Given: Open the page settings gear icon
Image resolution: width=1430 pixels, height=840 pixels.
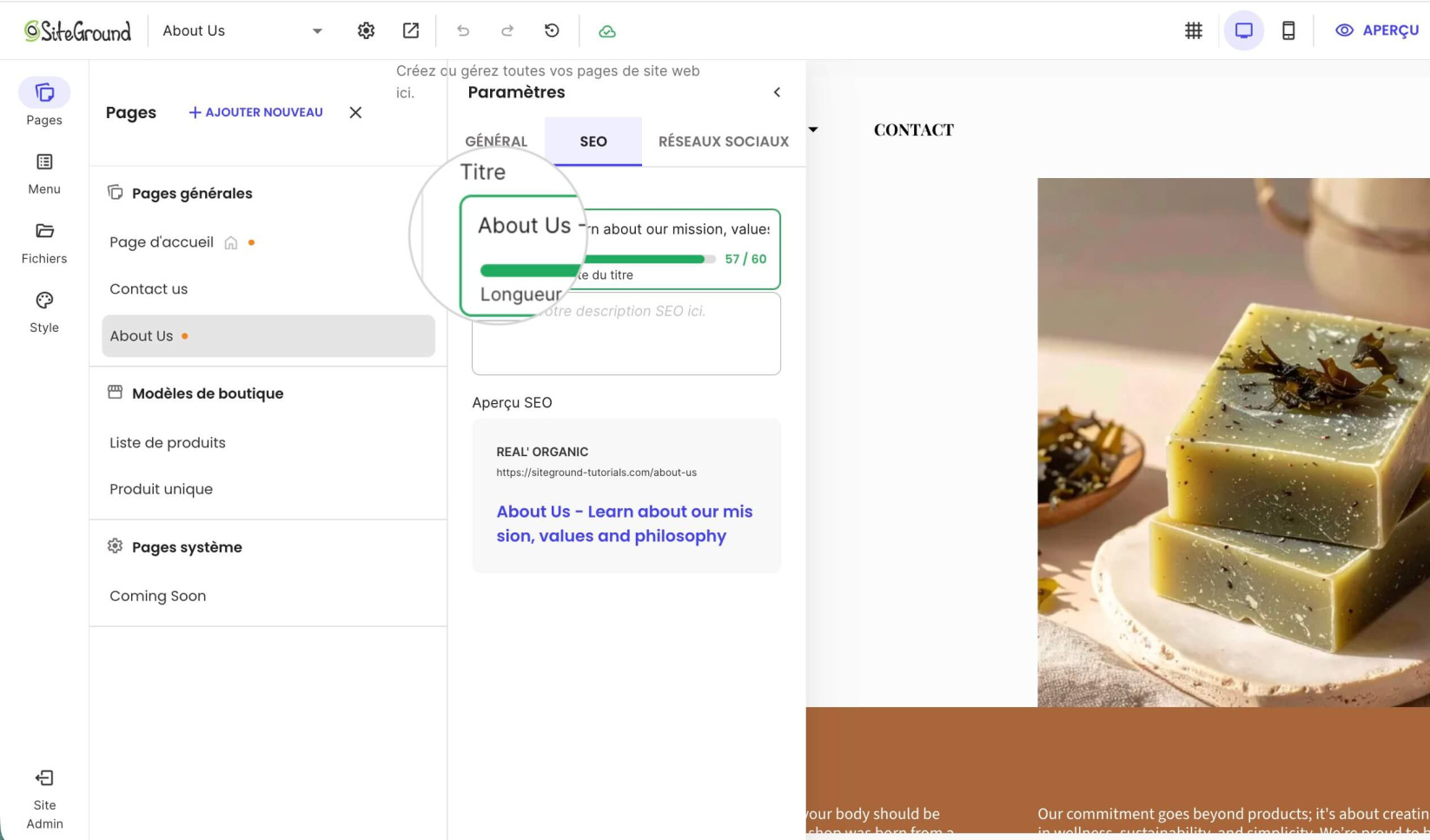Looking at the screenshot, I should tap(366, 30).
